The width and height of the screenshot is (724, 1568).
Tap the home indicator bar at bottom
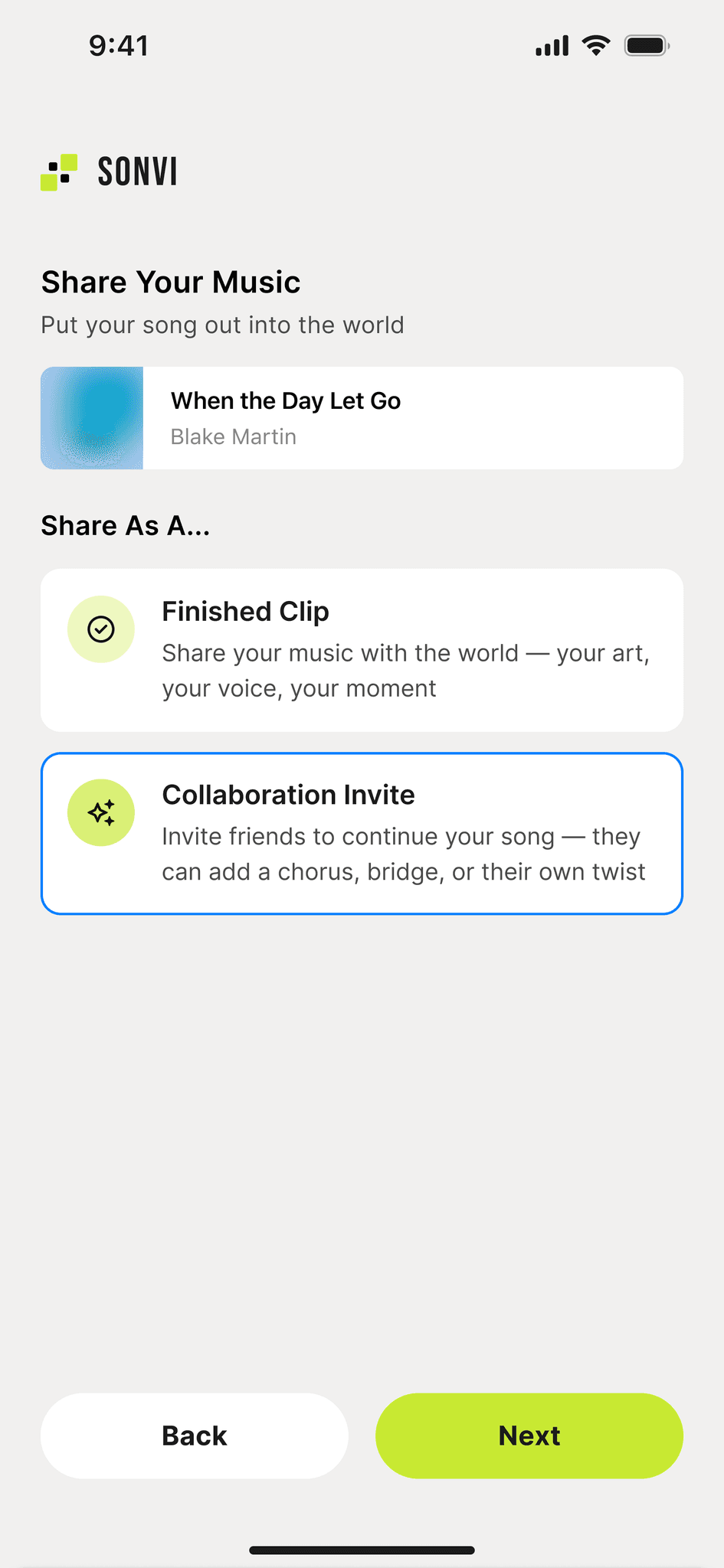point(362,1550)
